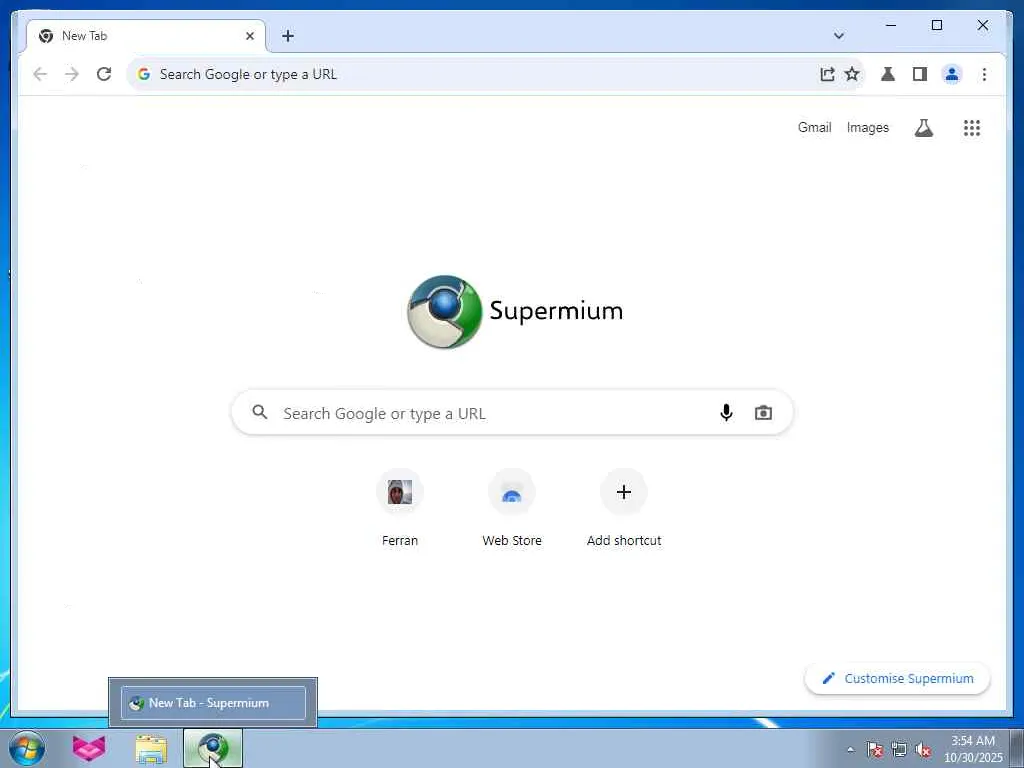
Task: Open a new tab with the plus button
Action: 288,36
